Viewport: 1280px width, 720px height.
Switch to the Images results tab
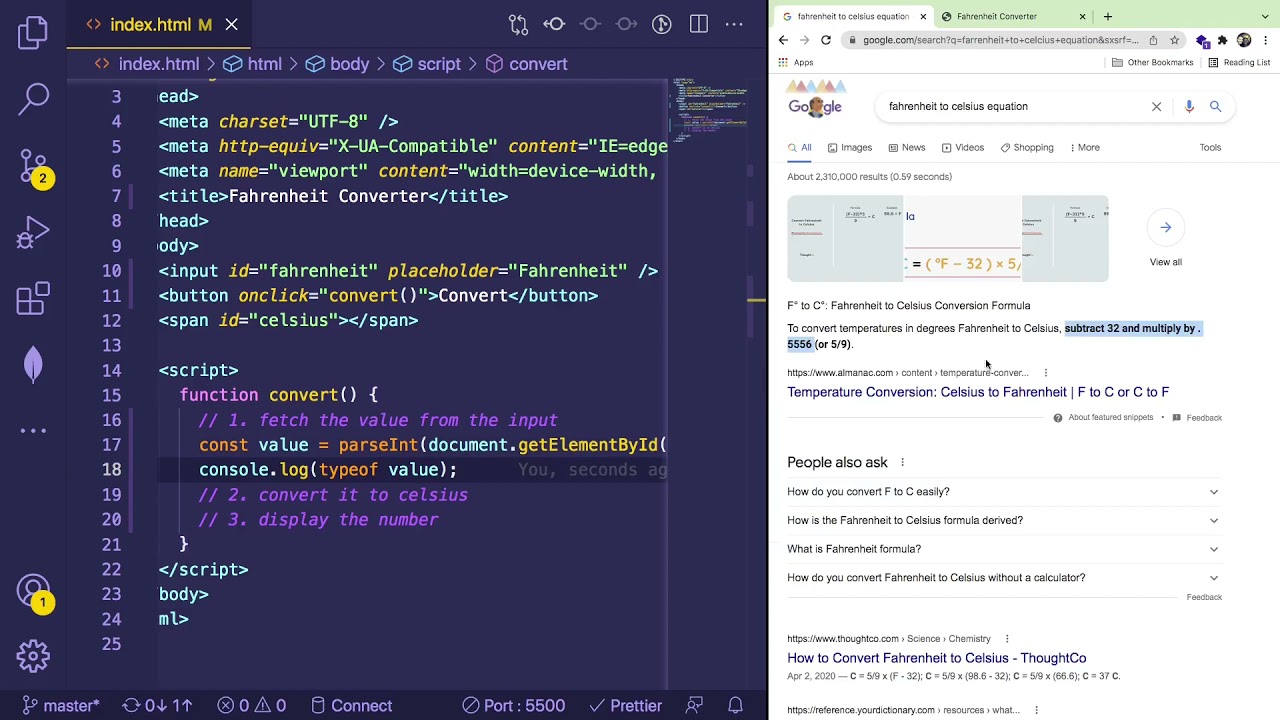click(849, 147)
